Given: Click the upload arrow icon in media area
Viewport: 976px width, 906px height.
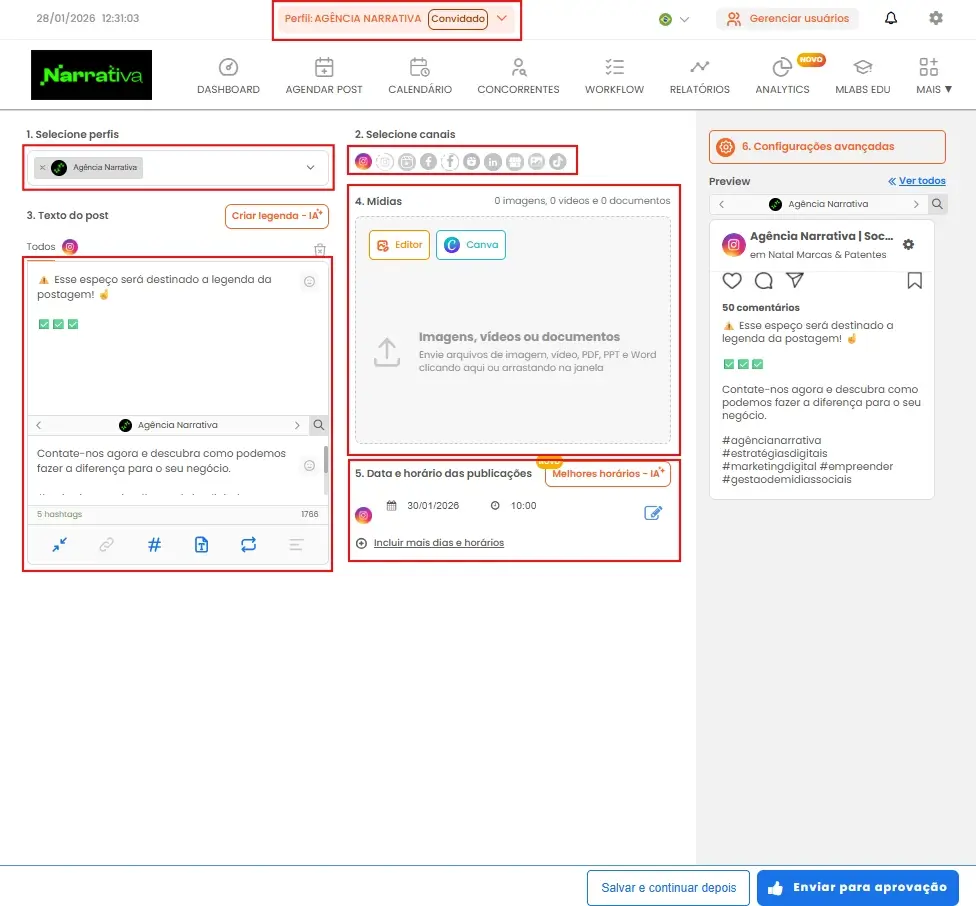Looking at the screenshot, I should tap(387, 352).
